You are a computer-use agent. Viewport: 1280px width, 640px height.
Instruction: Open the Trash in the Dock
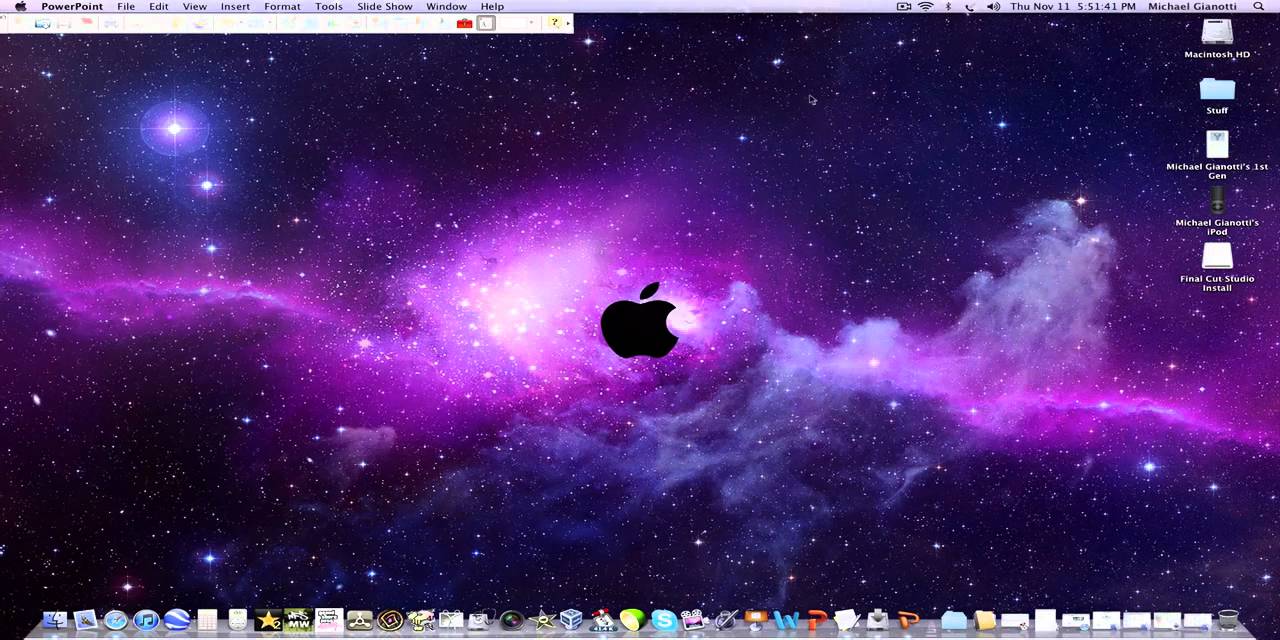1229,621
